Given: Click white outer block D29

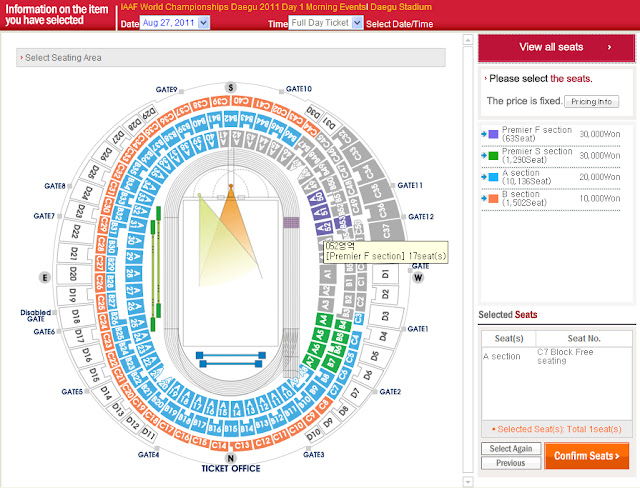Looking at the screenshot, I should pyautogui.click(x=148, y=114).
